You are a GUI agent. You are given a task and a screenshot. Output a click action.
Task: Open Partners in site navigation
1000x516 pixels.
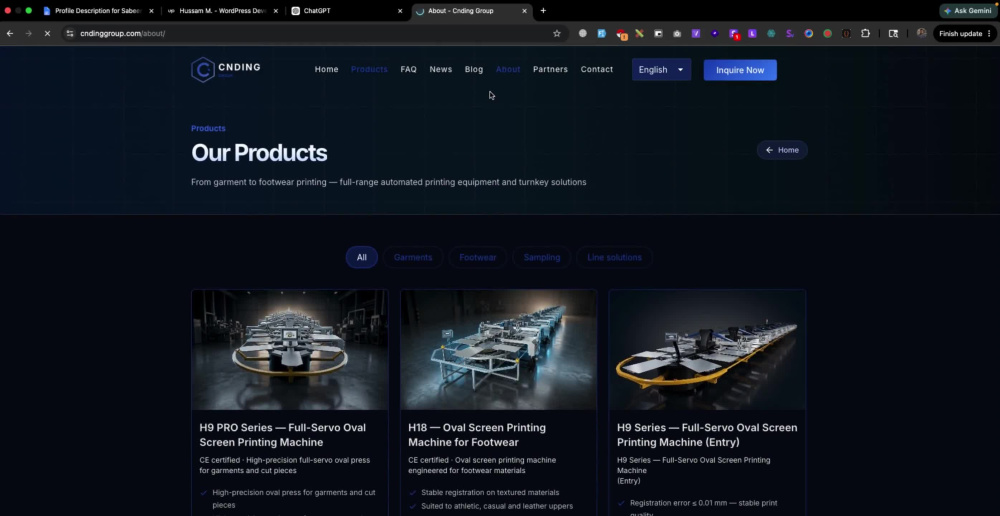550,70
